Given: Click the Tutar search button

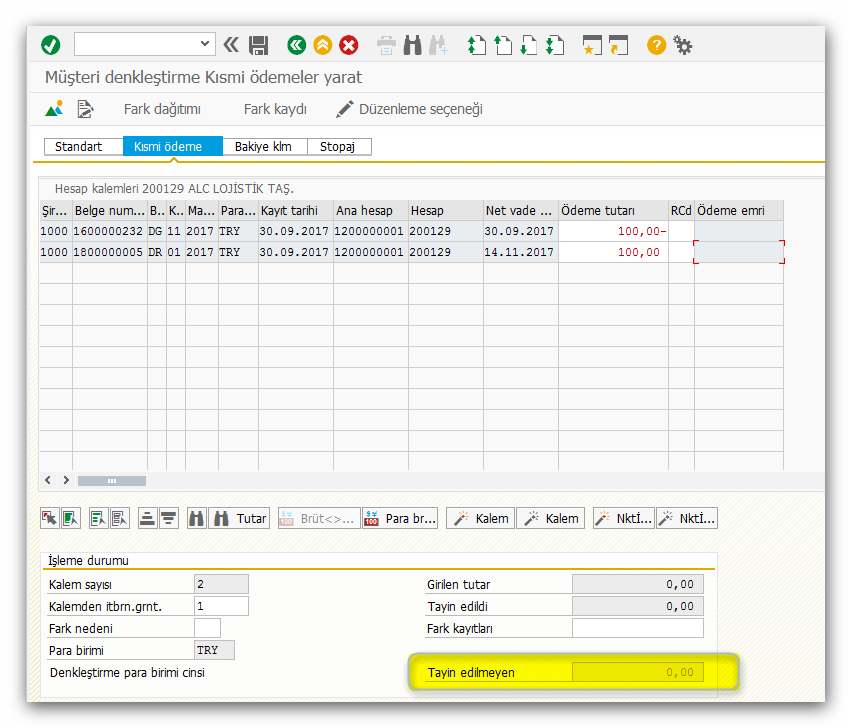Looking at the screenshot, I should tap(239, 518).
